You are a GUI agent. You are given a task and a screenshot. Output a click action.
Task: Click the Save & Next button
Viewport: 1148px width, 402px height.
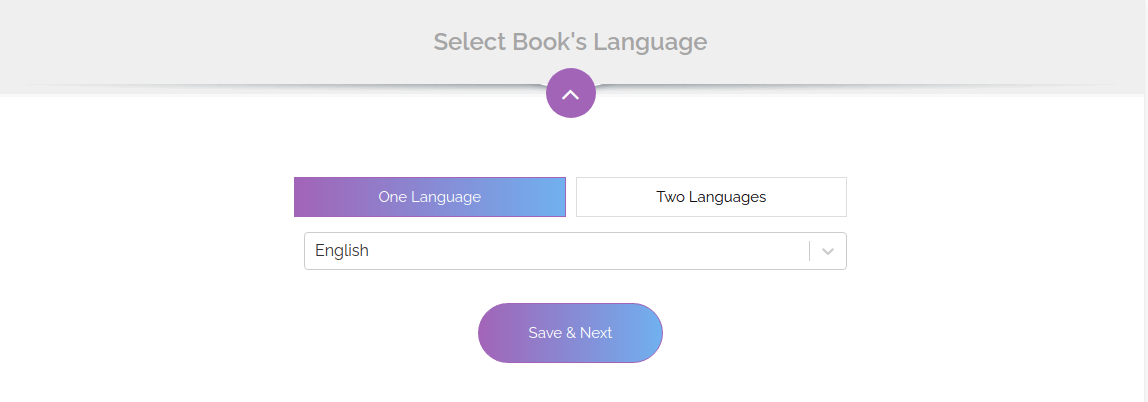click(x=570, y=333)
